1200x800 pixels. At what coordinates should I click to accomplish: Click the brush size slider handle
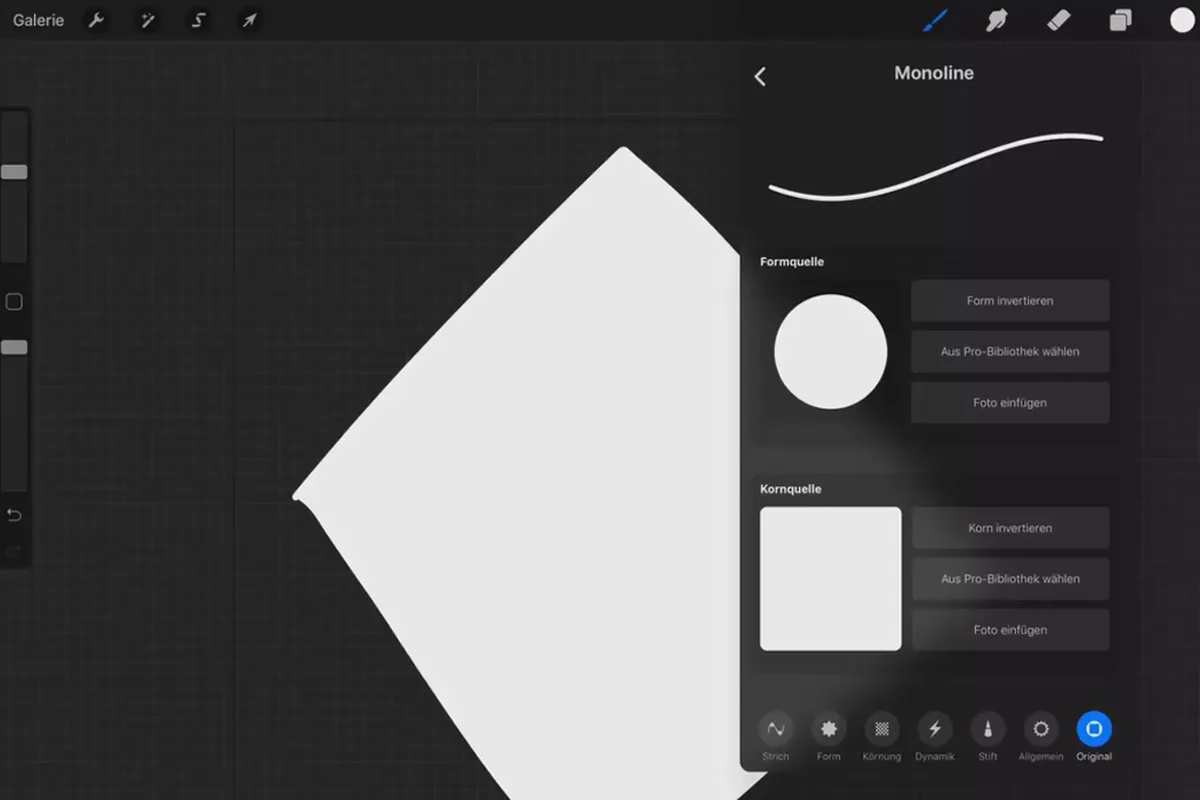click(14, 172)
